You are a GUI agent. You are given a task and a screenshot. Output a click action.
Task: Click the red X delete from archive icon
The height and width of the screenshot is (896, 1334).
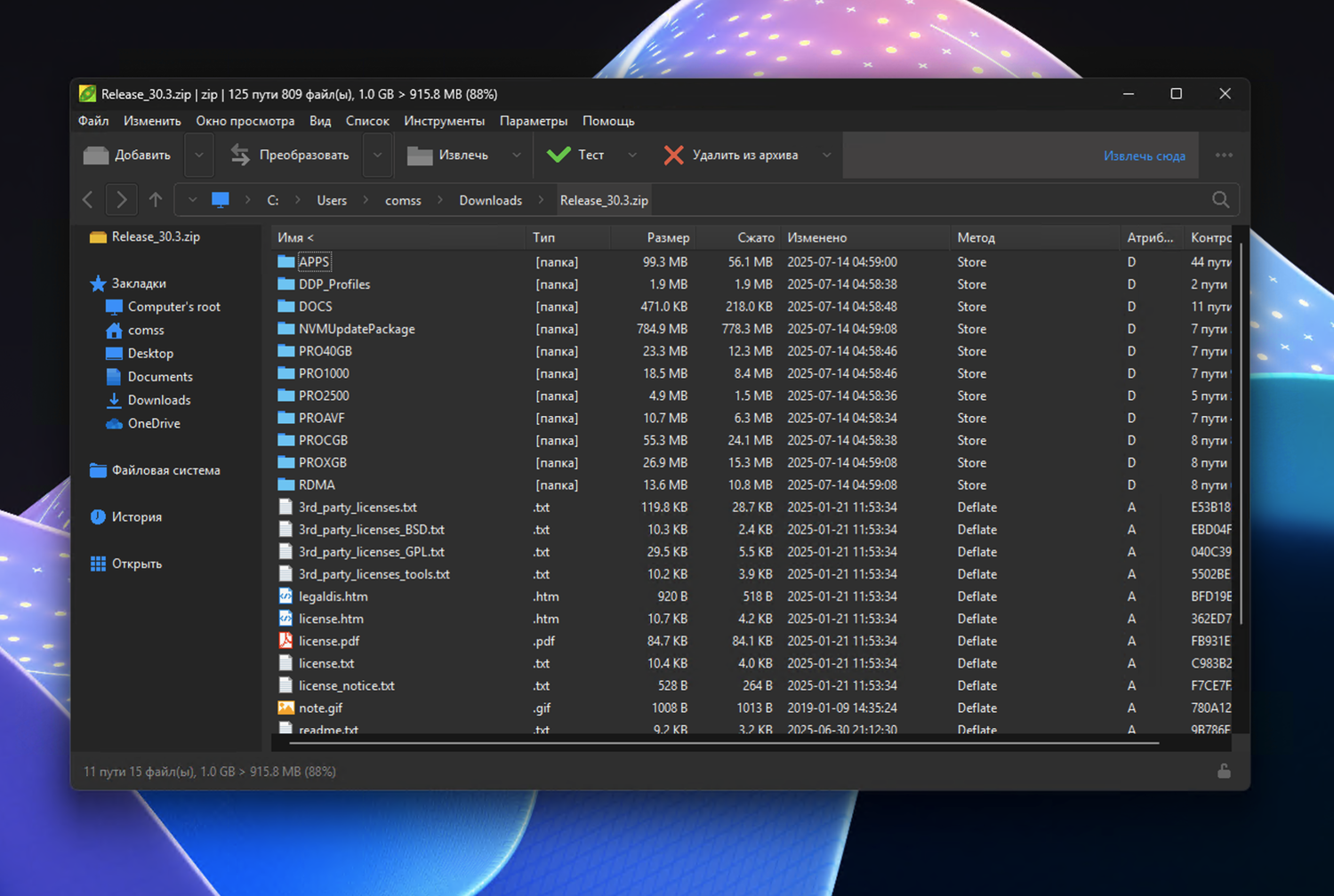coord(673,156)
